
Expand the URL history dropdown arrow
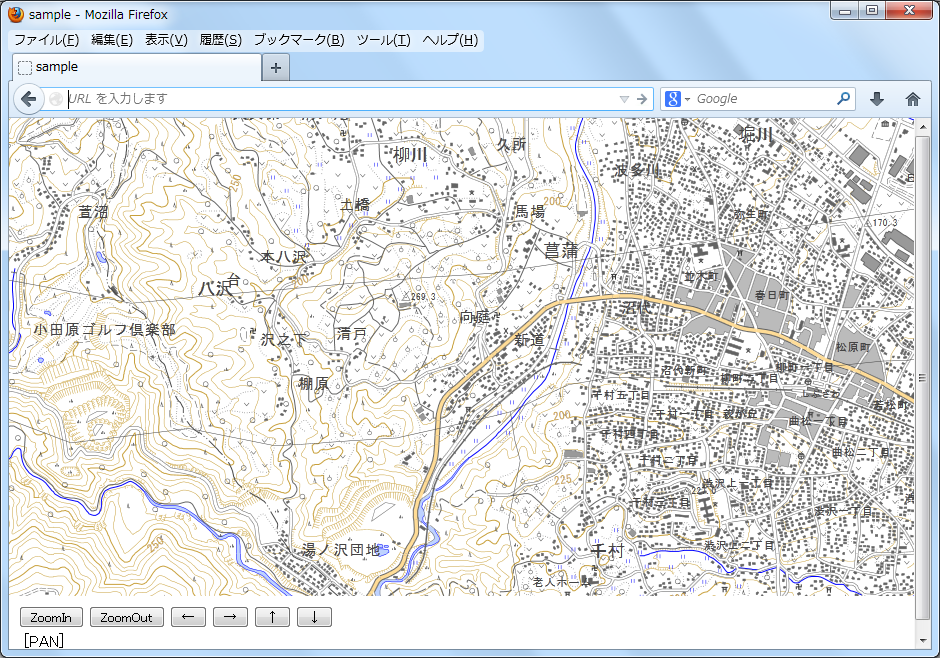point(624,99)
